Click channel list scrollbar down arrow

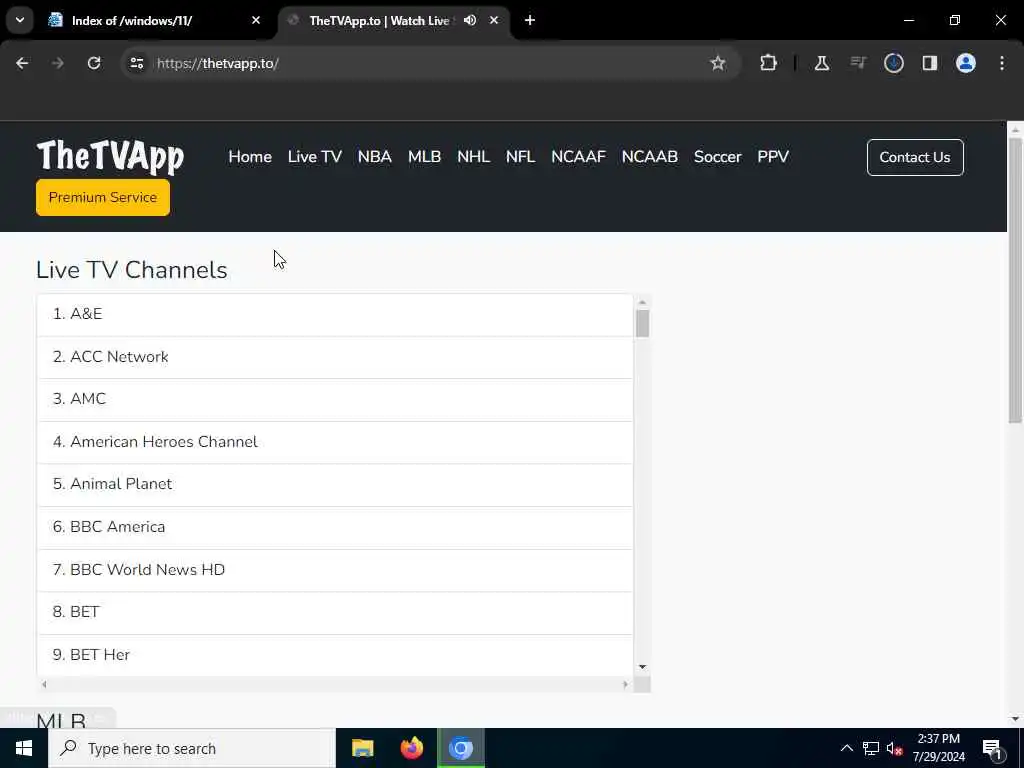[x=642, y=667]
